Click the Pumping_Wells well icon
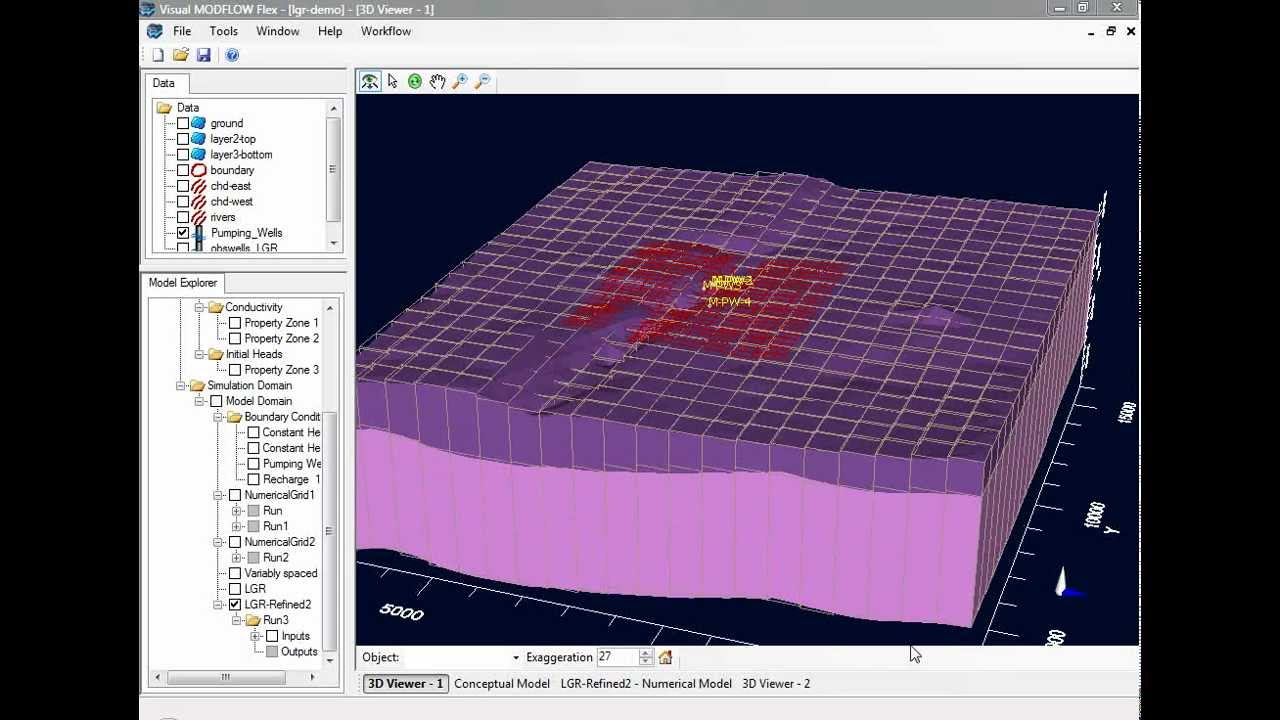Screen dimensions: 1280x720 coord(198,233)
